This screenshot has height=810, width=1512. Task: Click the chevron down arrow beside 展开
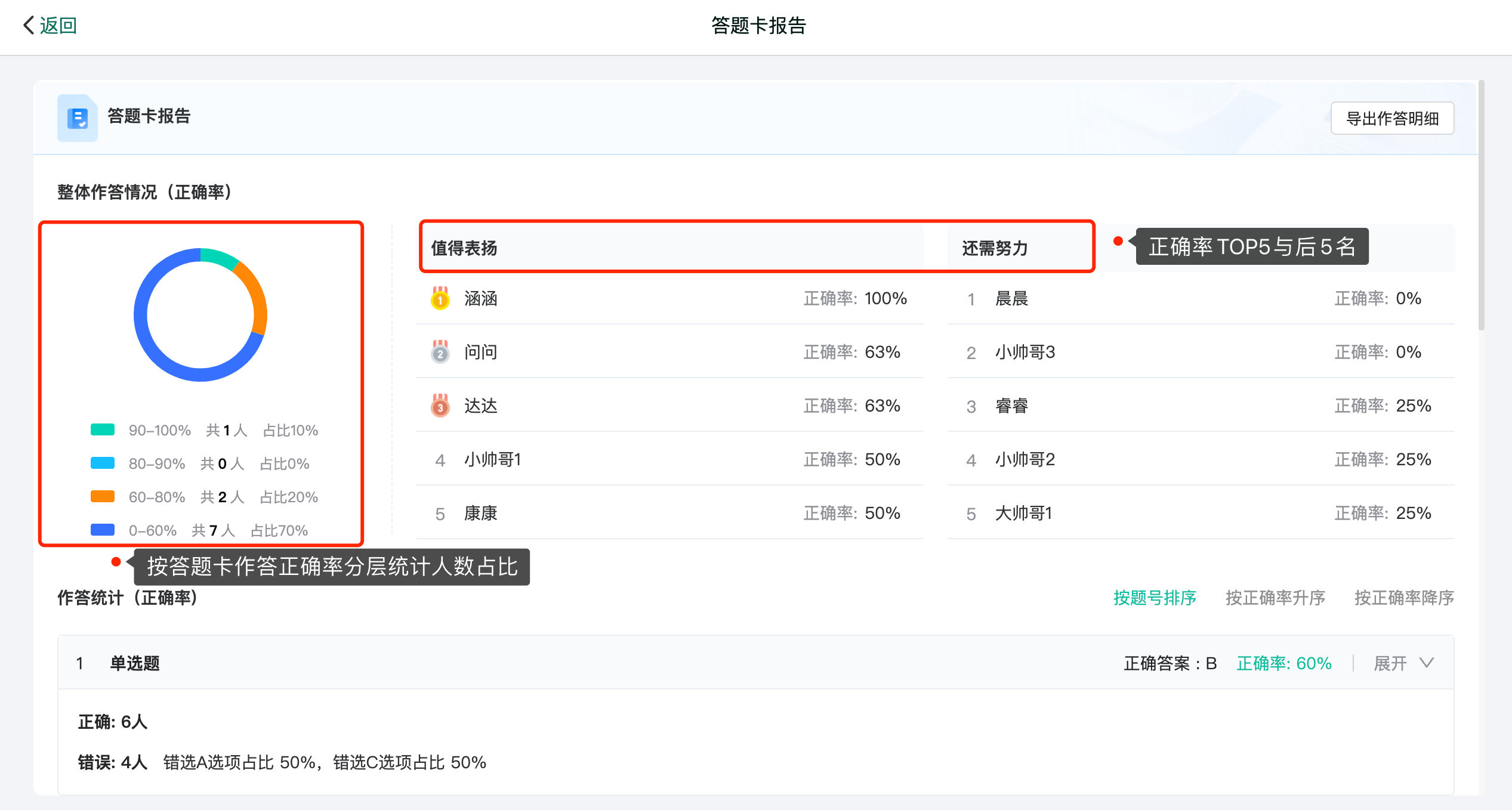[x=1427, y=663]
